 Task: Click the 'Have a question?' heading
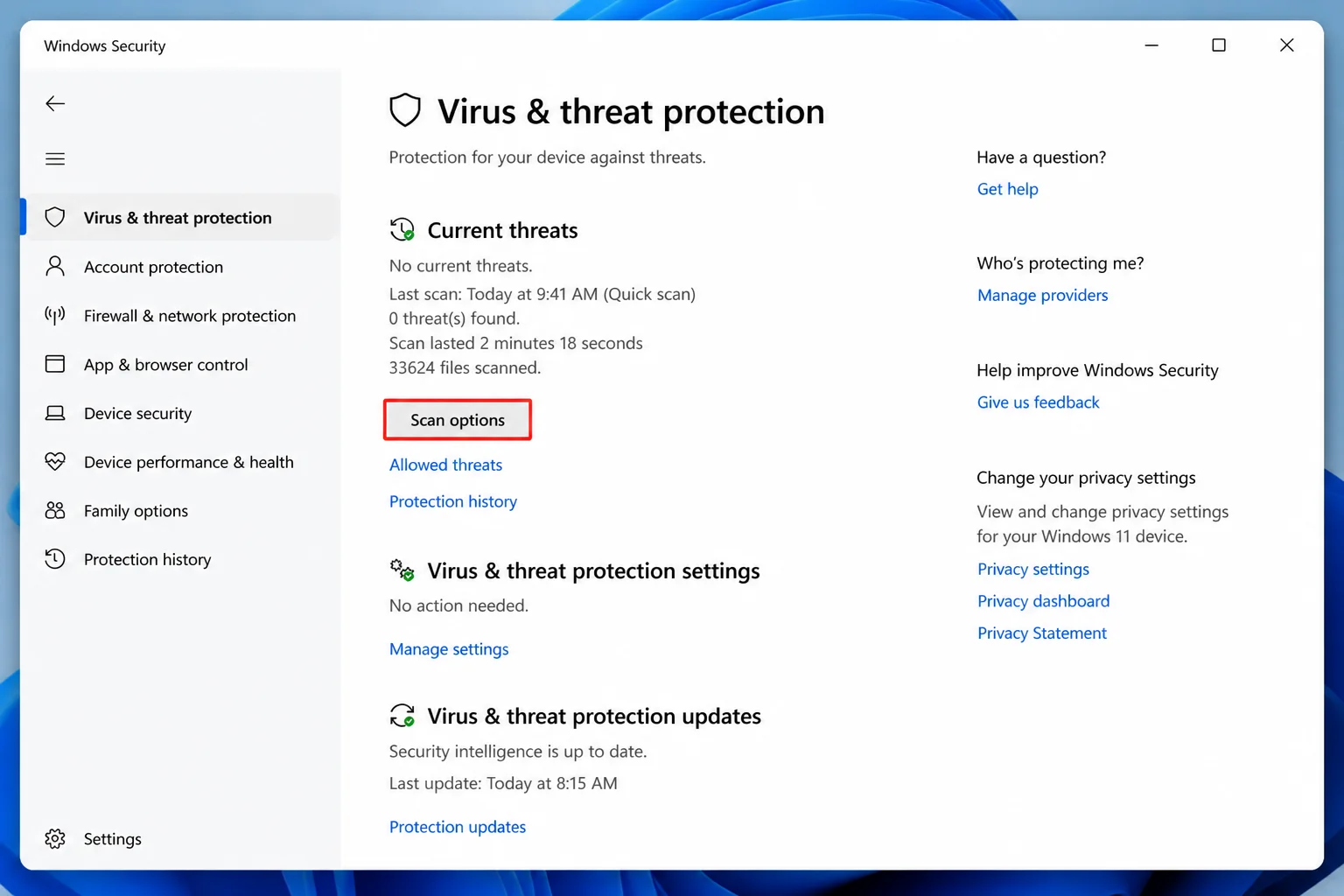coord(1041,157)
